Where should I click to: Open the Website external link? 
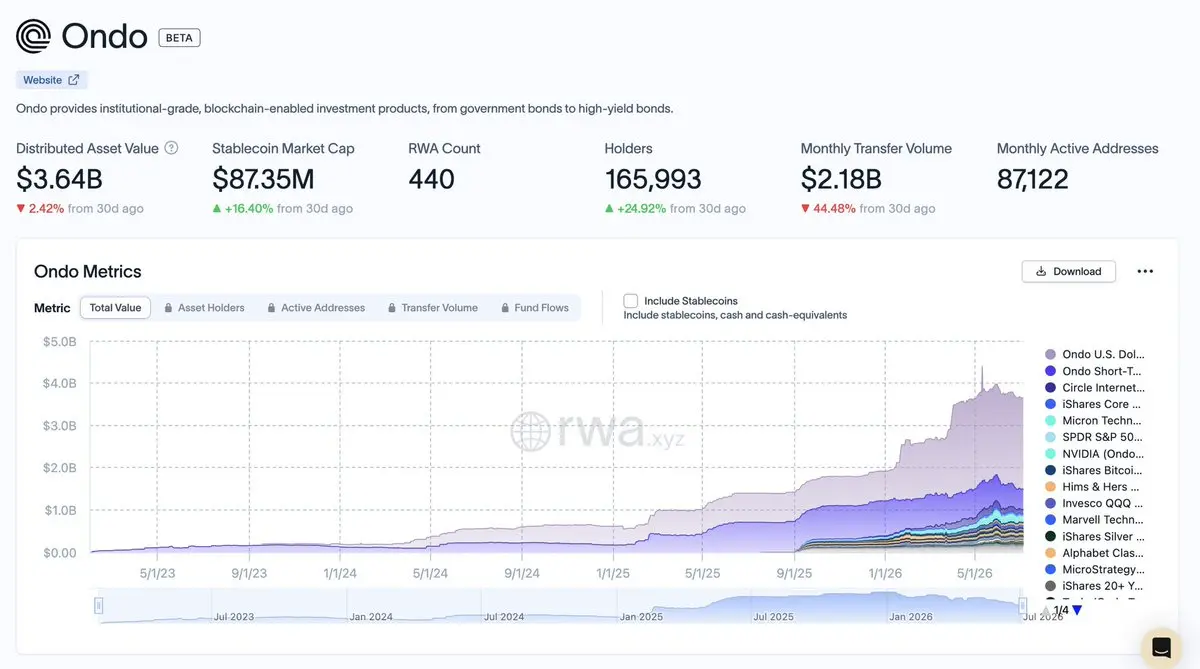coord(51,80)
